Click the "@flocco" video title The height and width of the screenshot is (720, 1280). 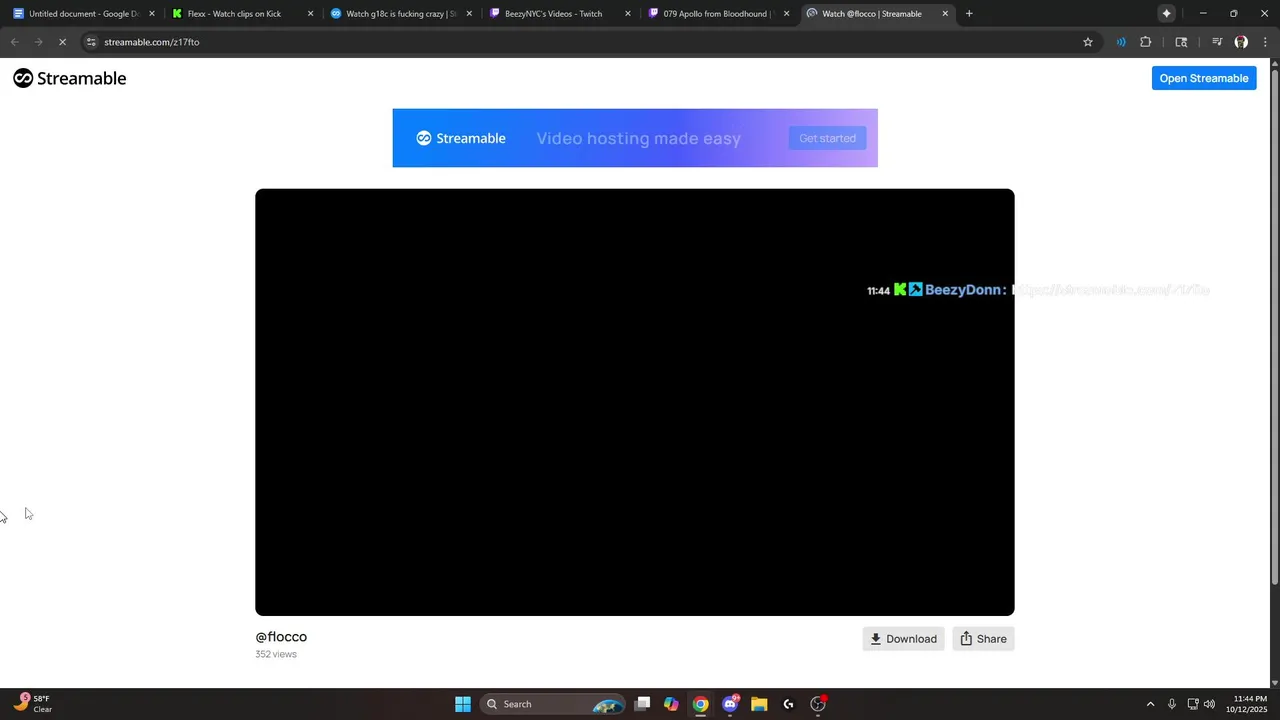(x=281, y=637)
